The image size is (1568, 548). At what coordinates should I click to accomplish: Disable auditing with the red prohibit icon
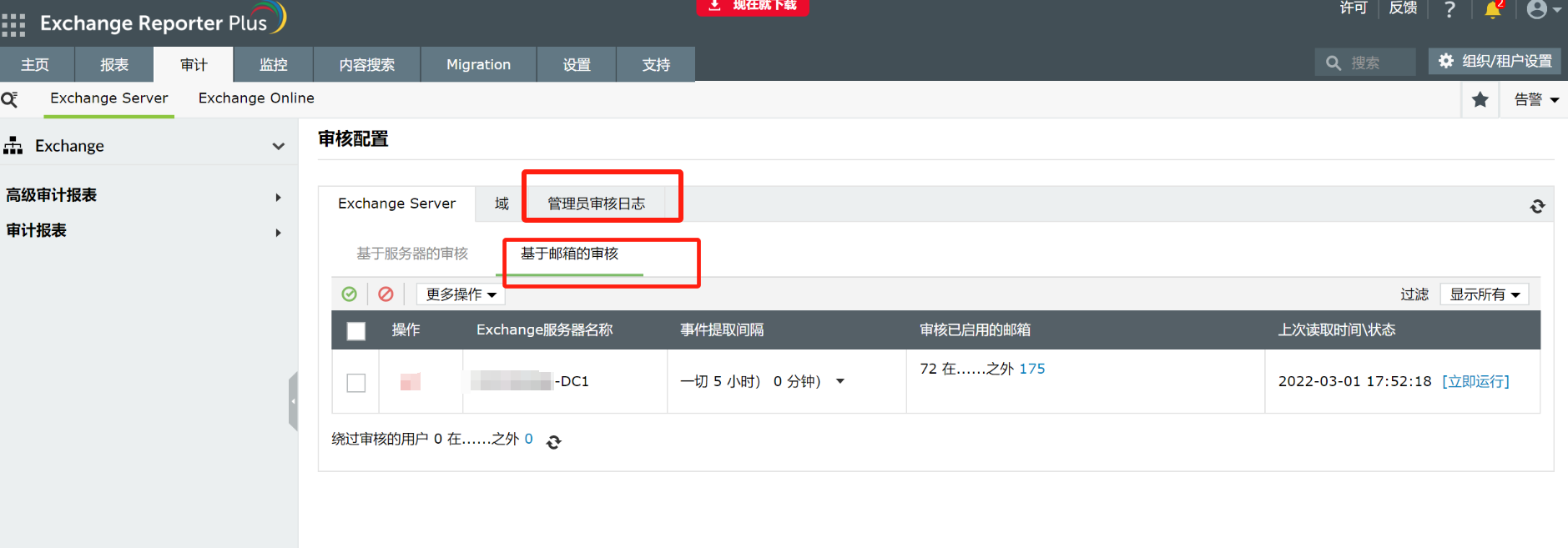[x=386, y=294]
